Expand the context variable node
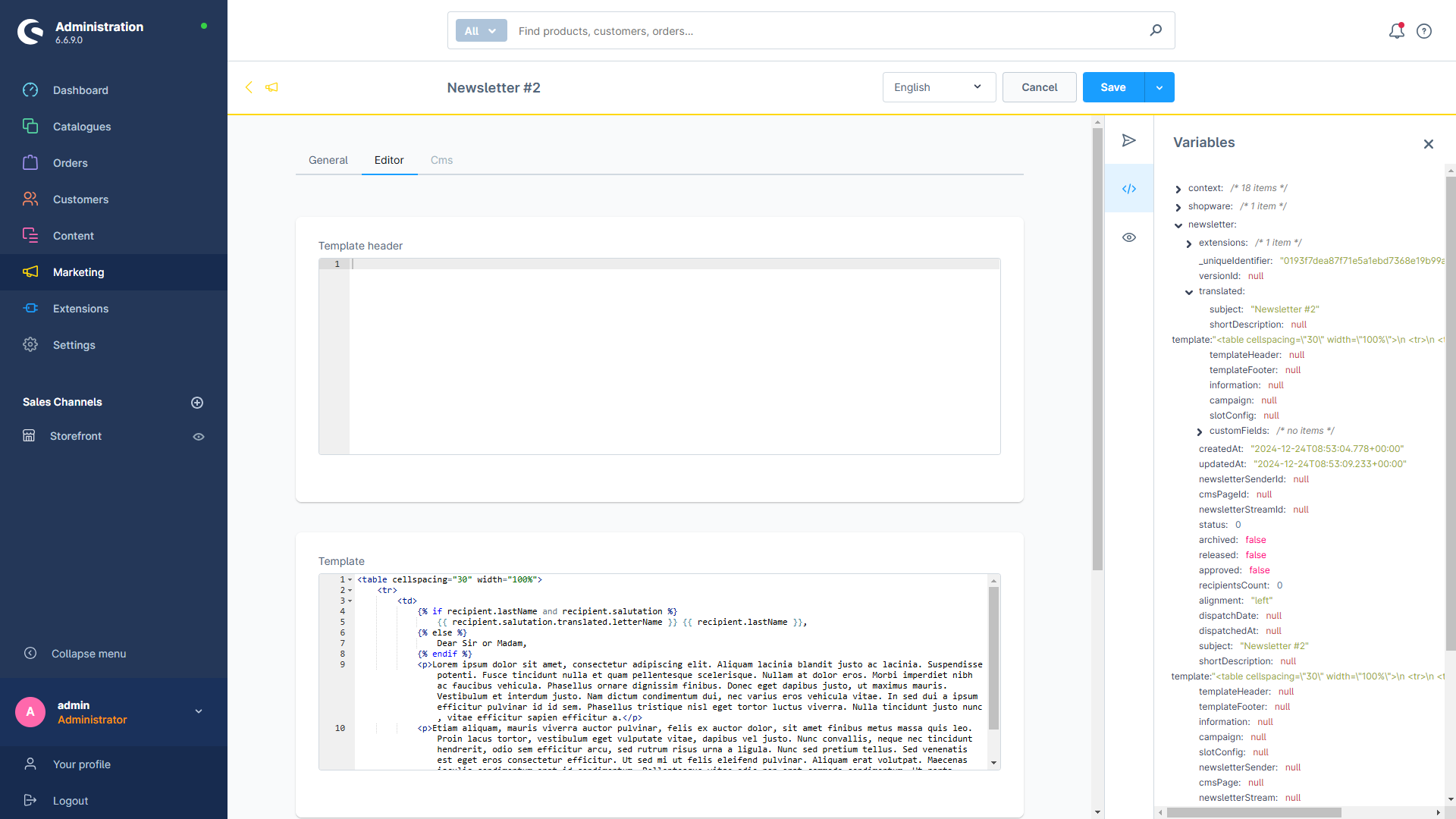 tap(1178, 189)
